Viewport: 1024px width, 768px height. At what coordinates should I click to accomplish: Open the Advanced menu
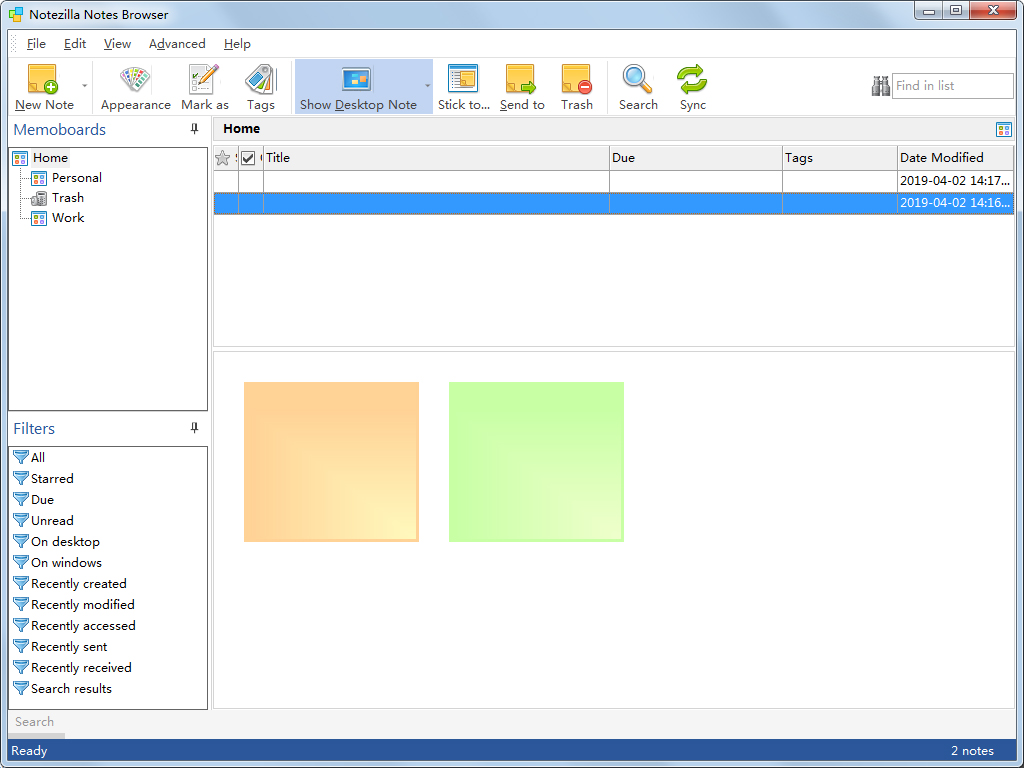tap(177, 43)
